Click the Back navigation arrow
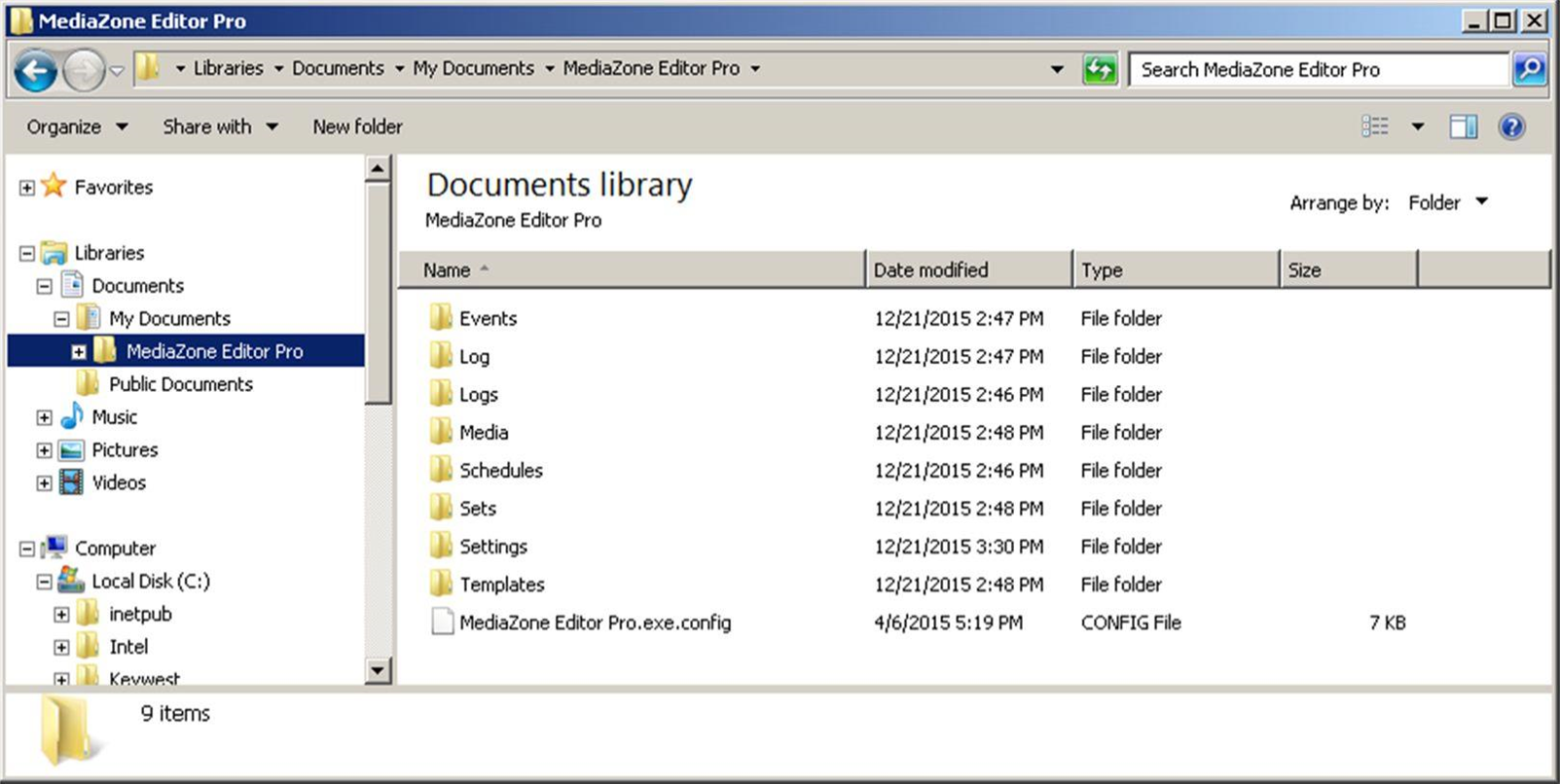This screenshot has height=784, width=1560. pyautogui.click(x=35, y=70)
